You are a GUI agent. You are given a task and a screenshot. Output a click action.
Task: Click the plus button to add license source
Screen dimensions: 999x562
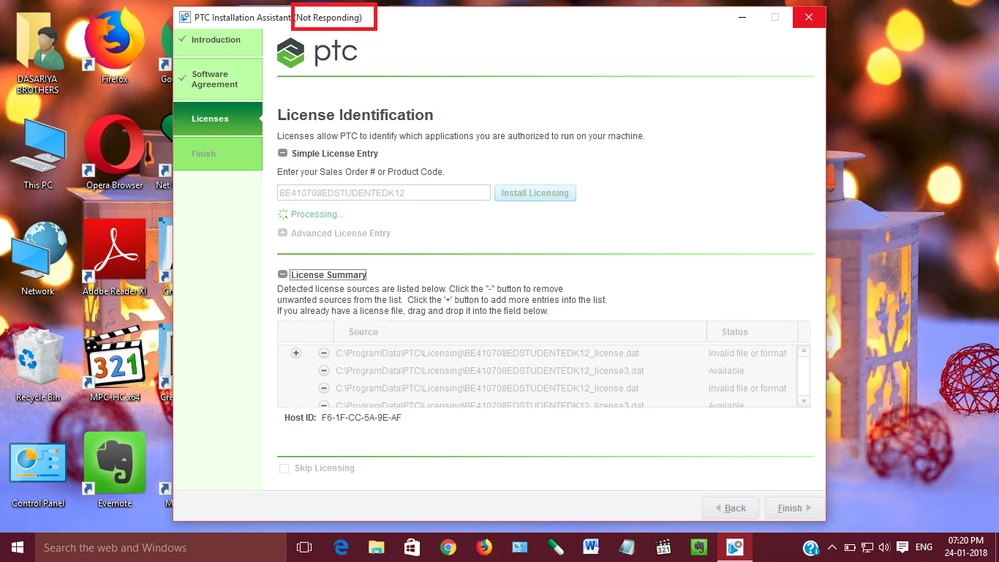tap(296, 353)
